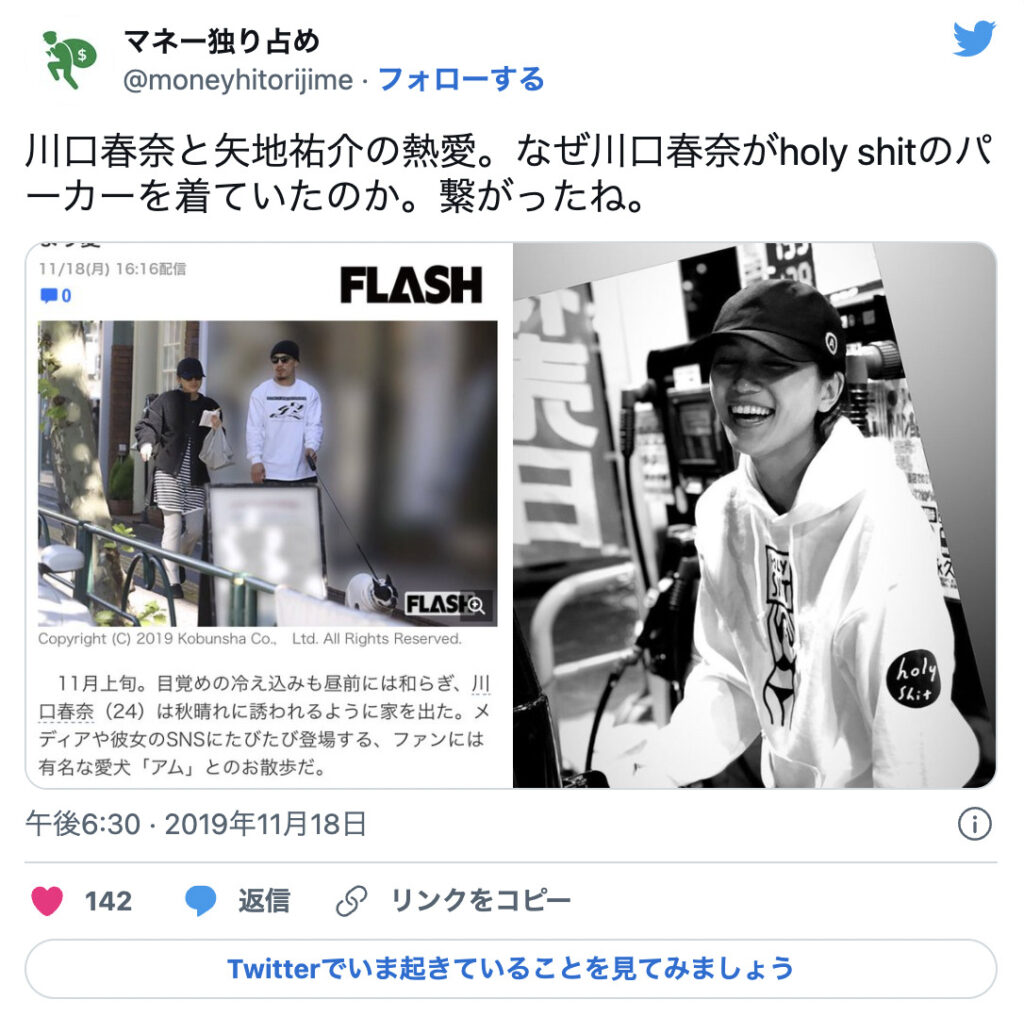Click the Twitter bird logo

(974, 39)
